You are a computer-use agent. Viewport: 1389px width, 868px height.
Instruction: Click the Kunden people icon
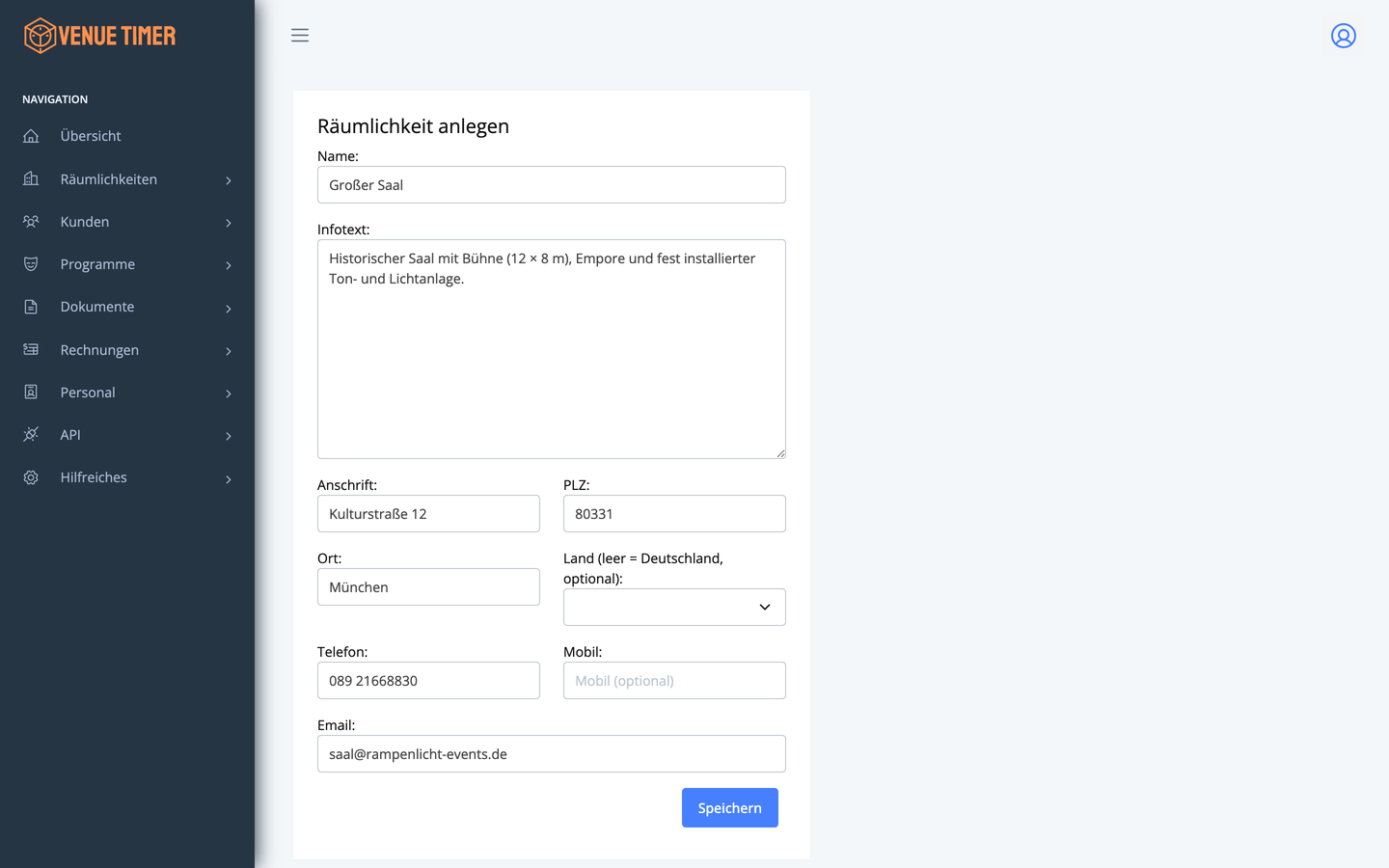coord(31,222)
